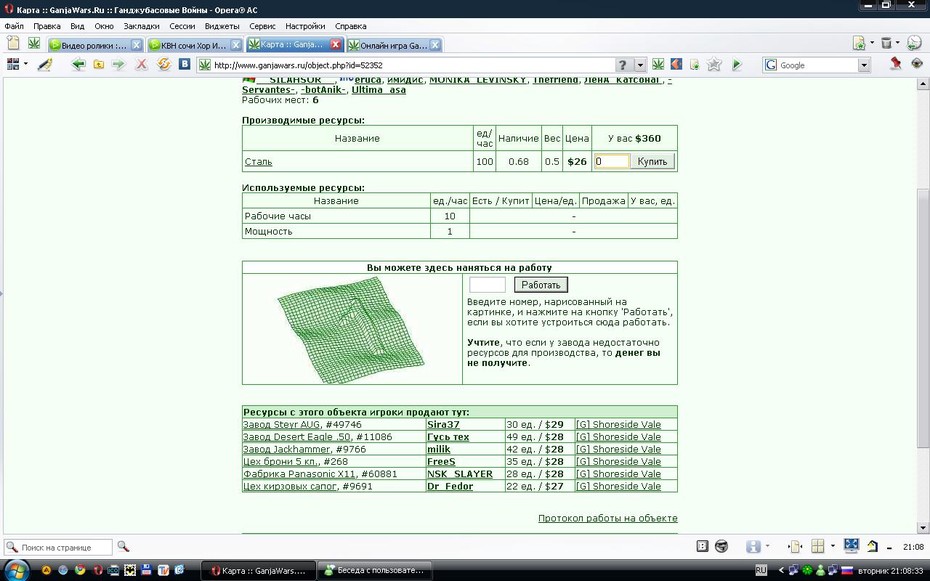Click the question mark icon in the address bar
This screenshot has height=581, width=930.
[x=622, y=65]
